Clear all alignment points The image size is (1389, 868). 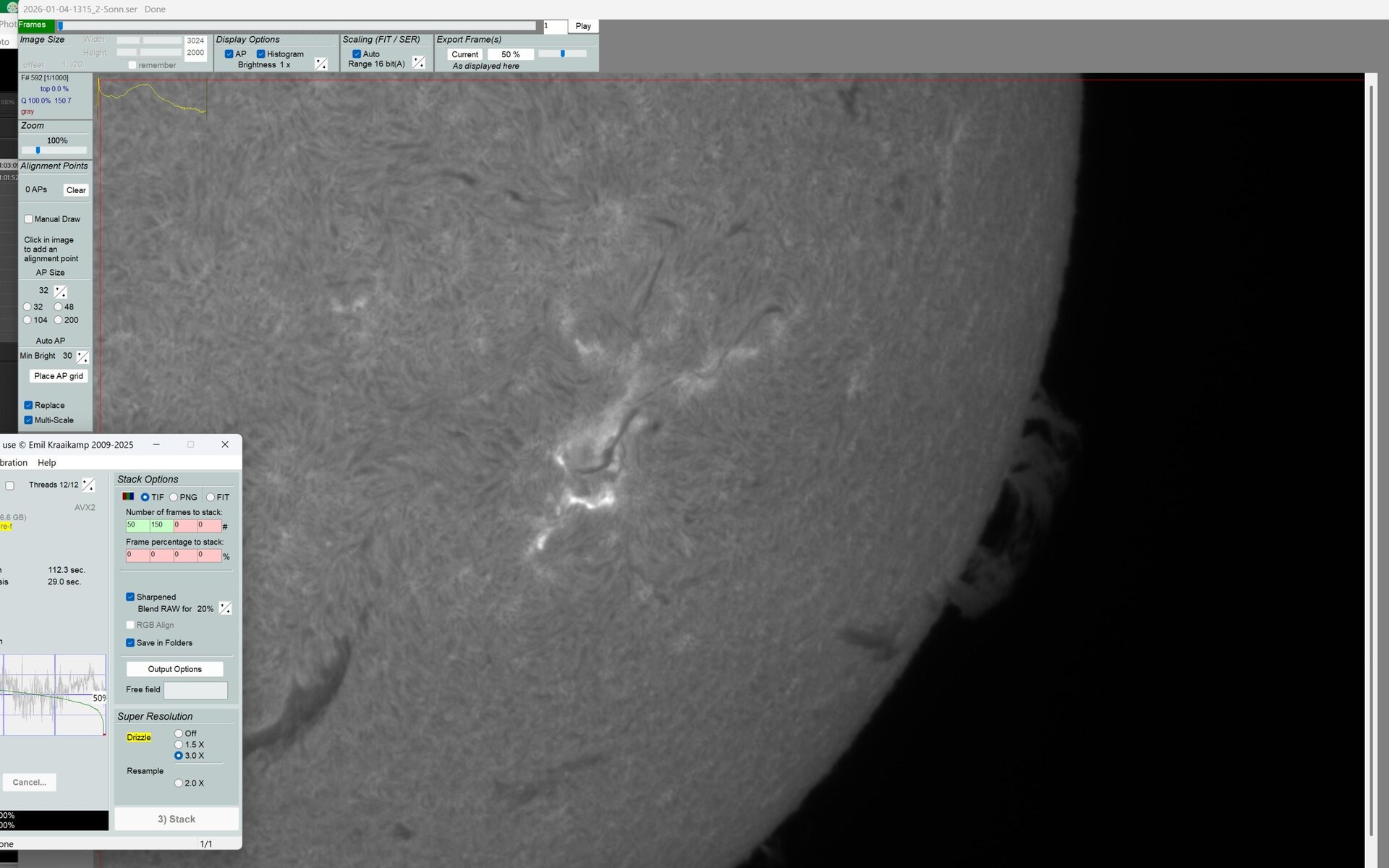tap(76, 190)
